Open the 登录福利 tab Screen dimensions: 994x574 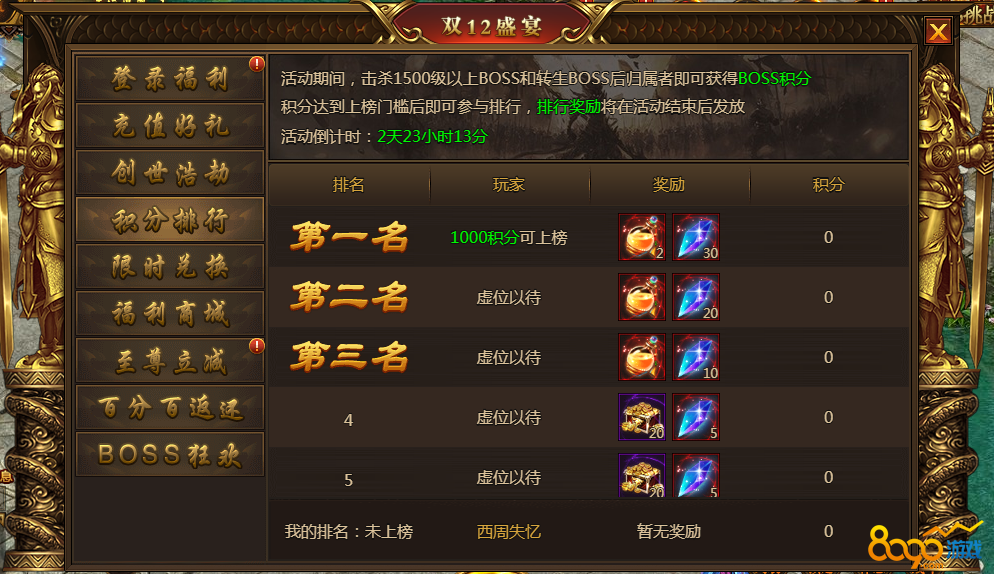point(170,79)
